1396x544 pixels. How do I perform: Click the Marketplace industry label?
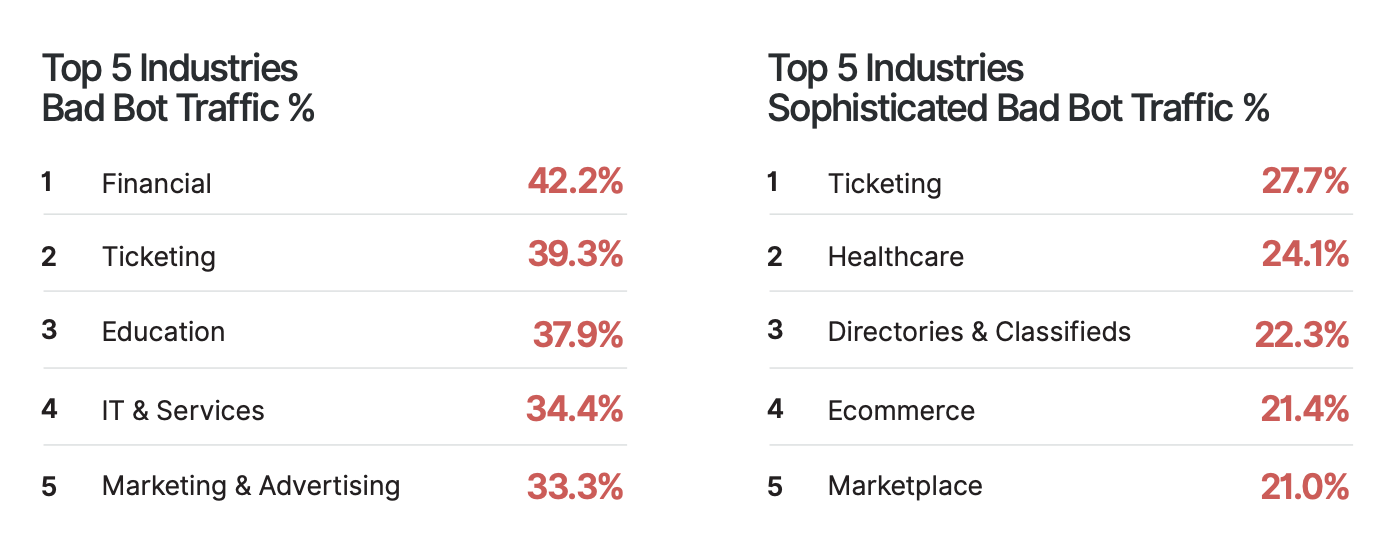905,487
